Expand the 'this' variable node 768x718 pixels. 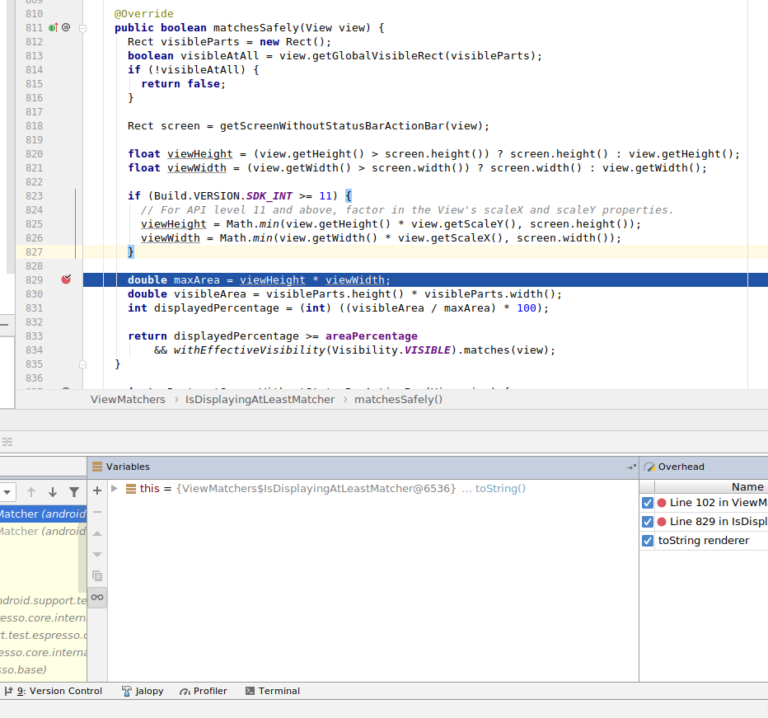coord(114,488)
